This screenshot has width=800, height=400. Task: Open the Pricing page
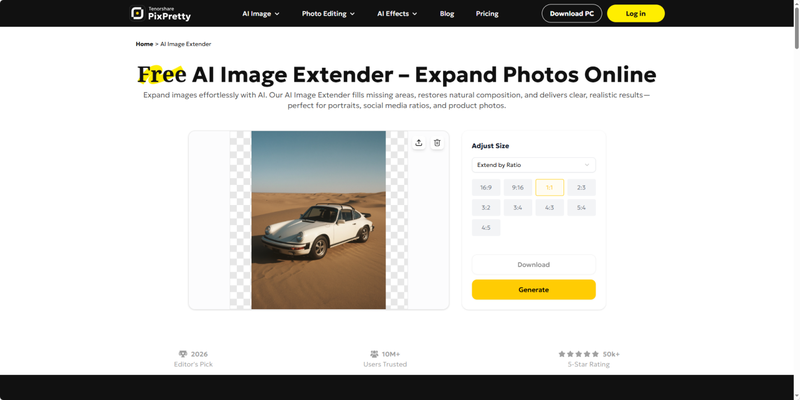[x=487, y=14]
